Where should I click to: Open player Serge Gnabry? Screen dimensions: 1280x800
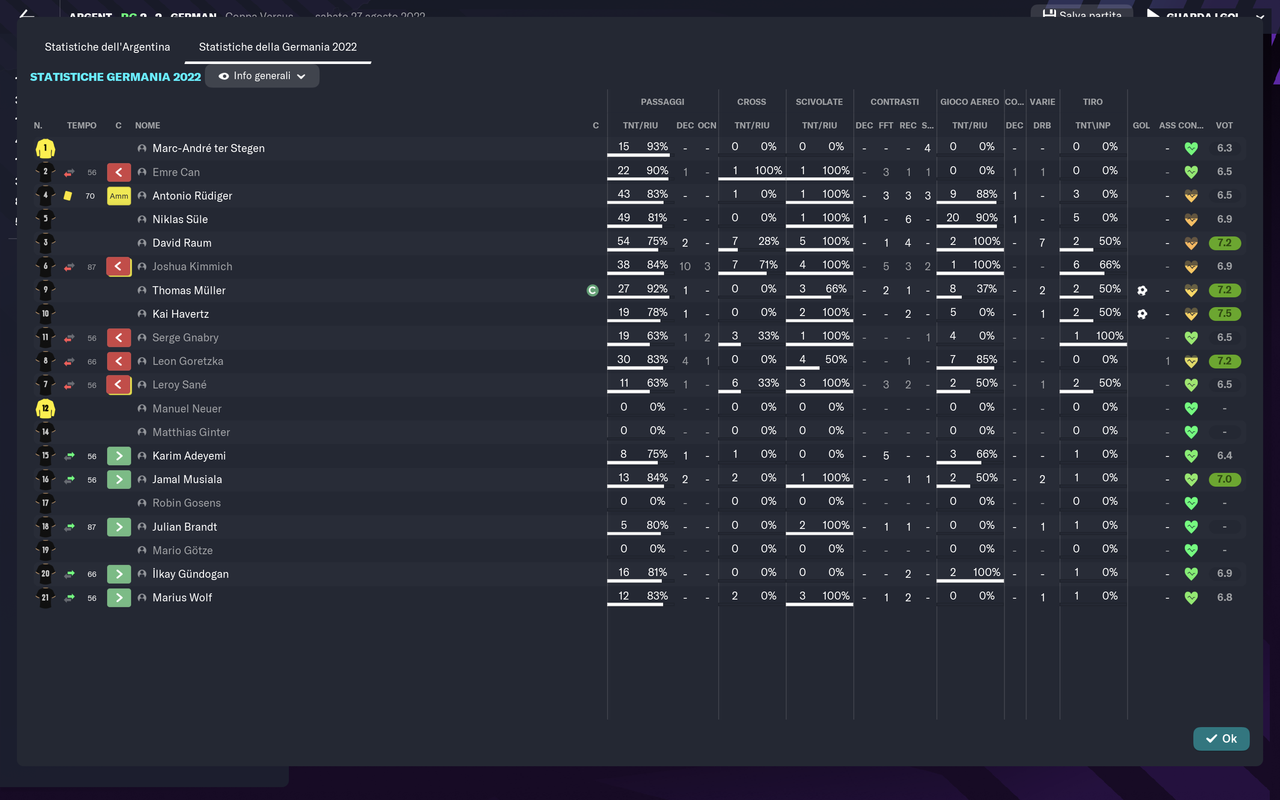(185, 338)
